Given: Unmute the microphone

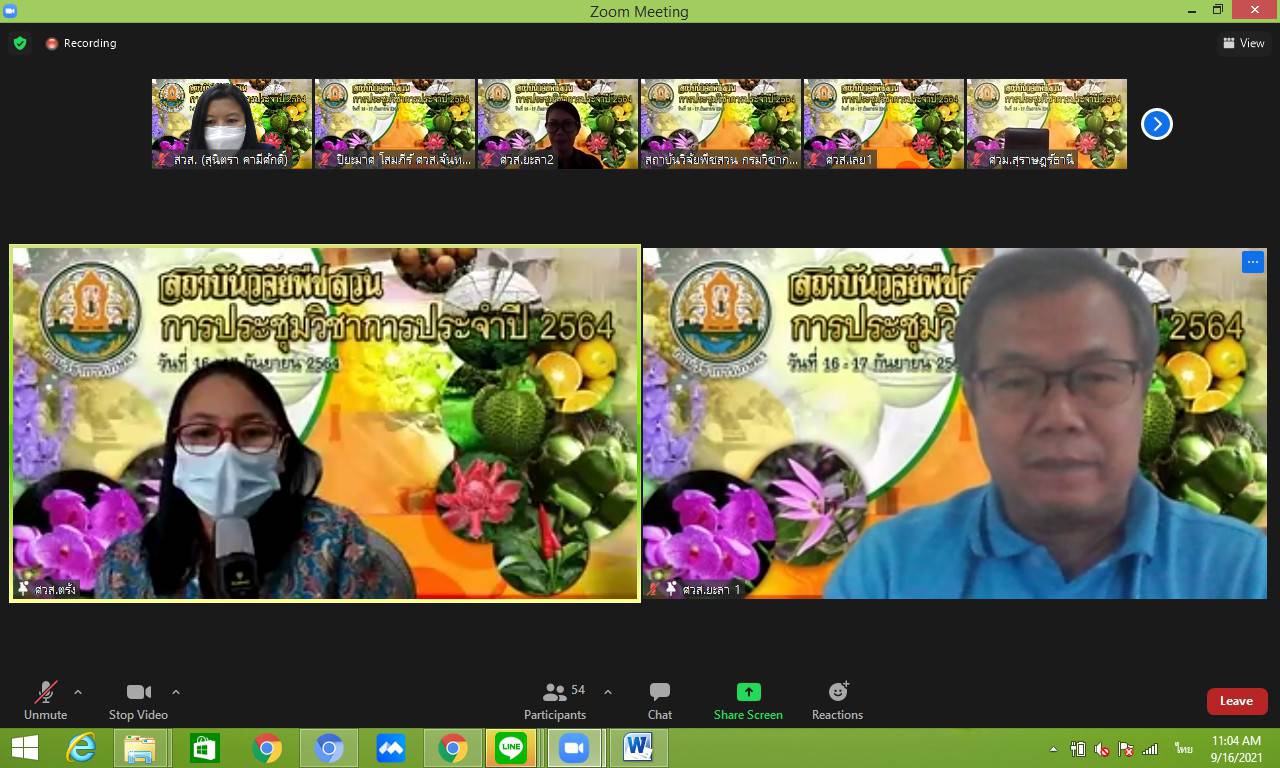Looking at the screenshot, I should [x=45, y=700].
